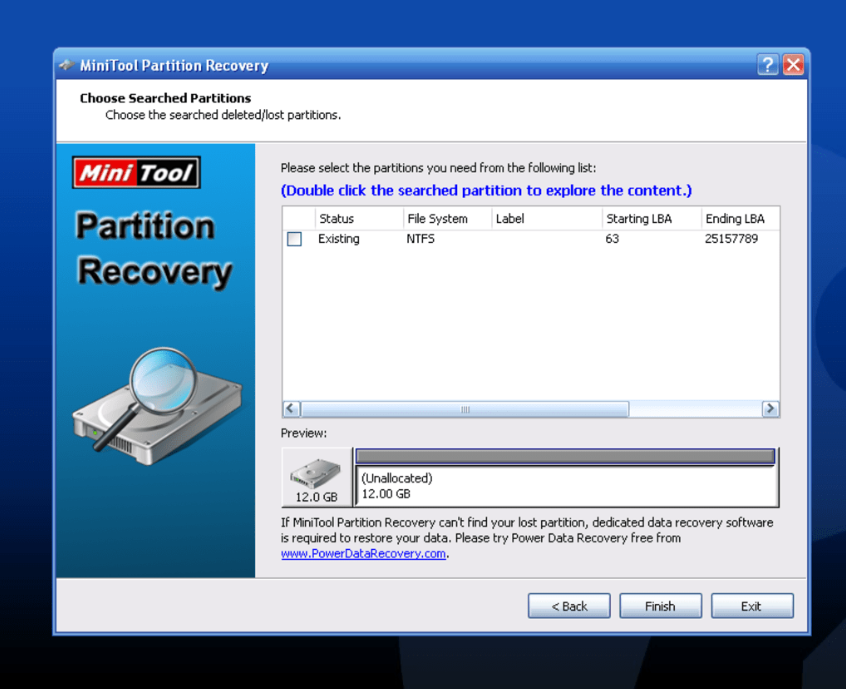Click the Help question mark icon in title bar
This screenshot has height=689, width=846.
point(767,65)
